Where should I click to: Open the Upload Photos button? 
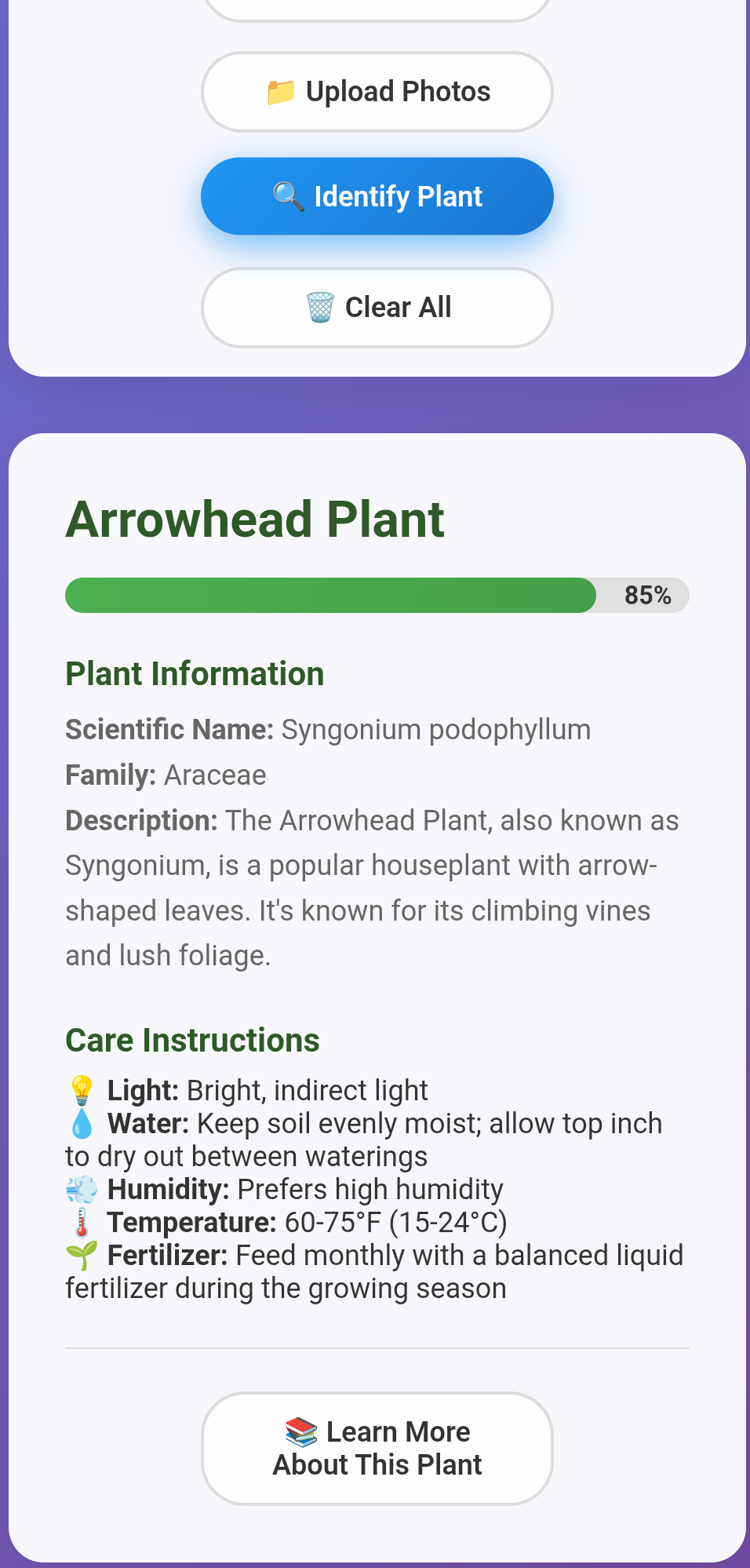(x=377, y=92)
